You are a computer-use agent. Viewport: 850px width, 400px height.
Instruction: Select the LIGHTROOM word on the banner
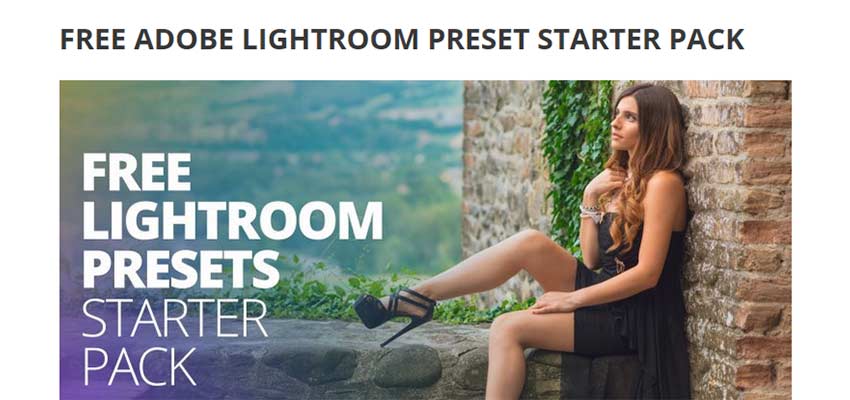pyautogui.click(x=233, y=221)
